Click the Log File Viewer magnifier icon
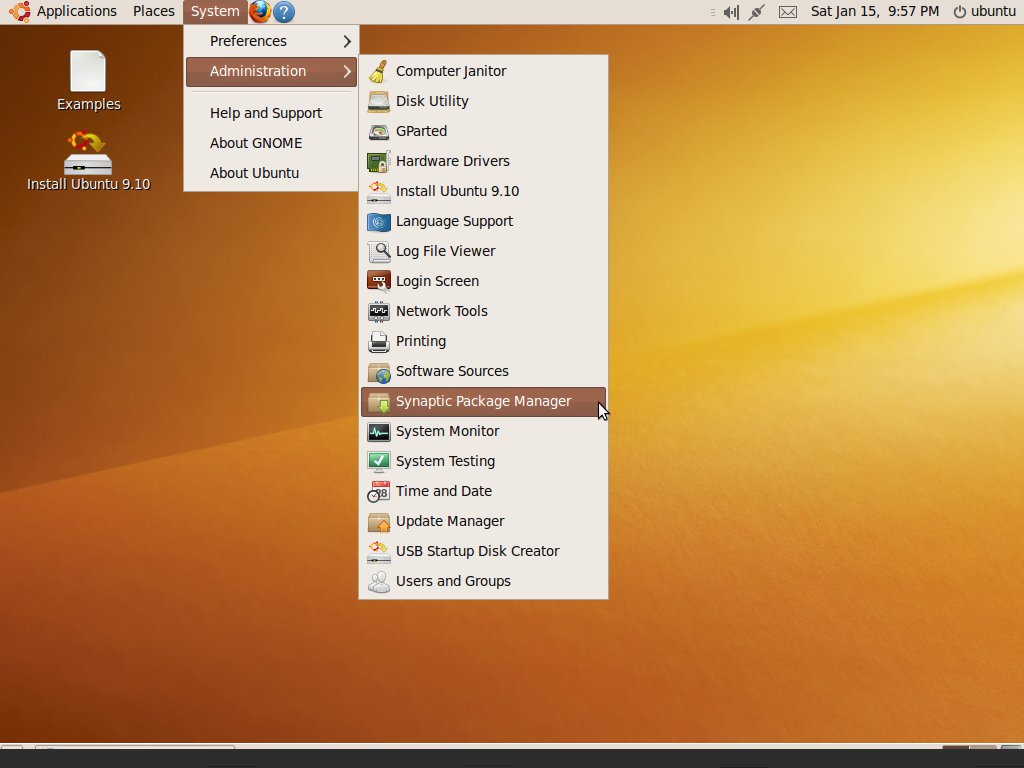Image resolution: width=1024 pixels, height=768 pixels. click(x=378, y=251)
